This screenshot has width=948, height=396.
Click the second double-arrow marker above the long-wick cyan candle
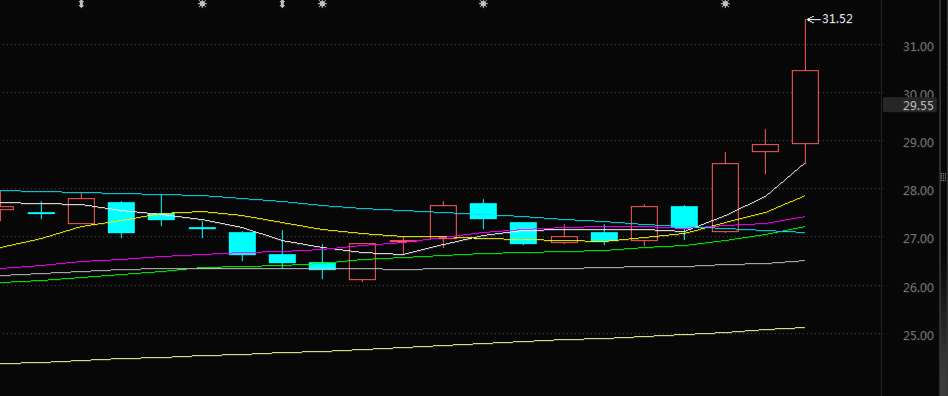coord(282,4)
